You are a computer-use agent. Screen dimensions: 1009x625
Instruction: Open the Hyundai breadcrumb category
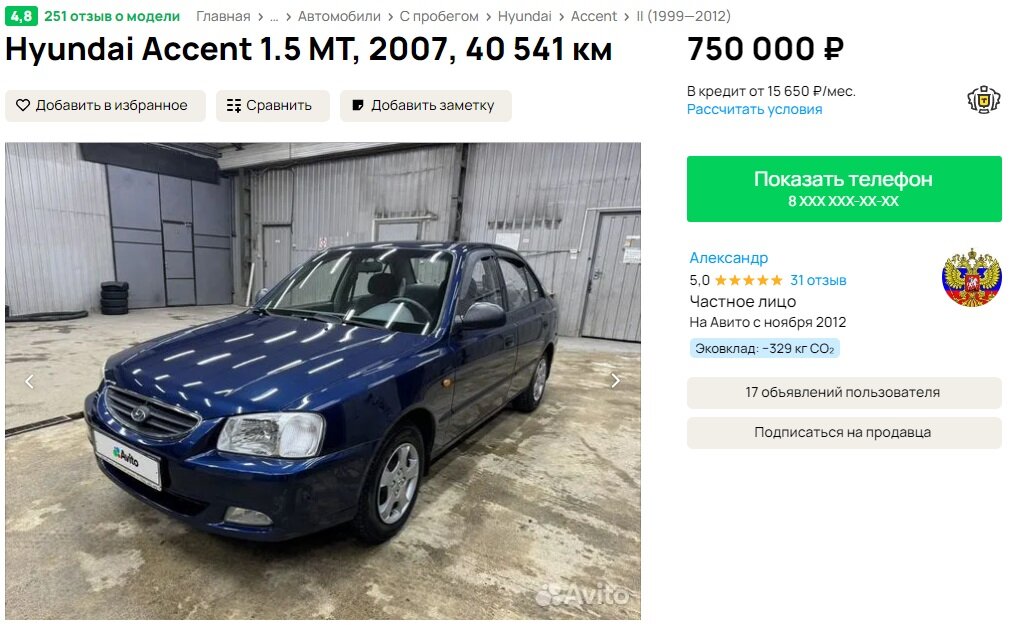tap(524, 16)
